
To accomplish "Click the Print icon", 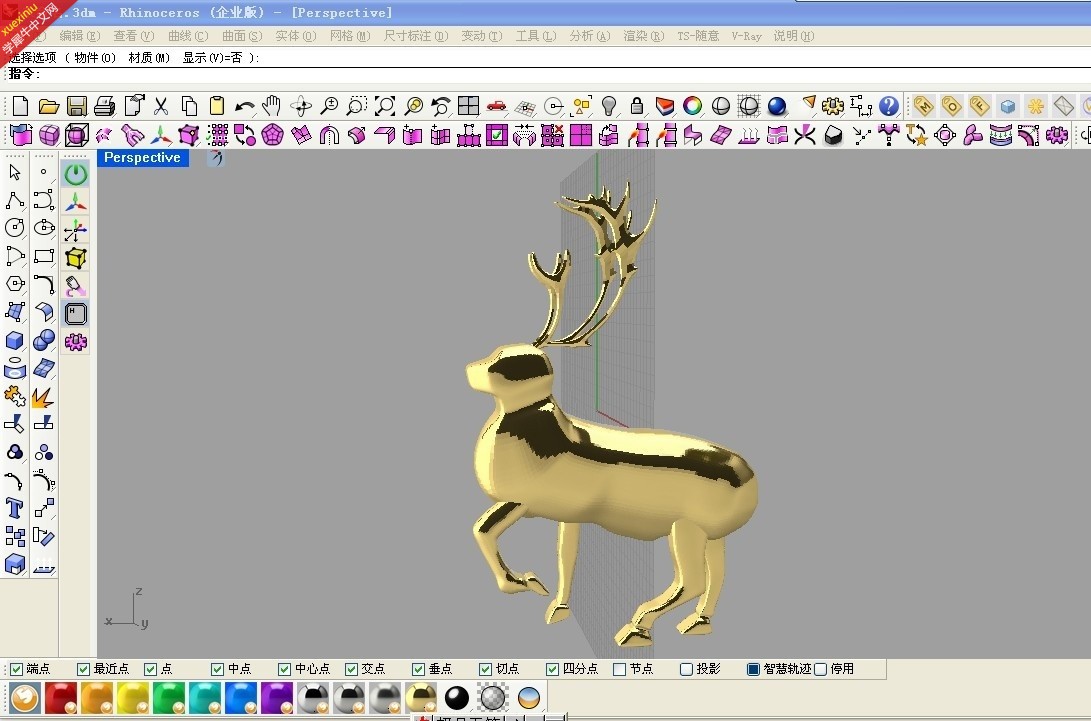I will coord(104,106).
